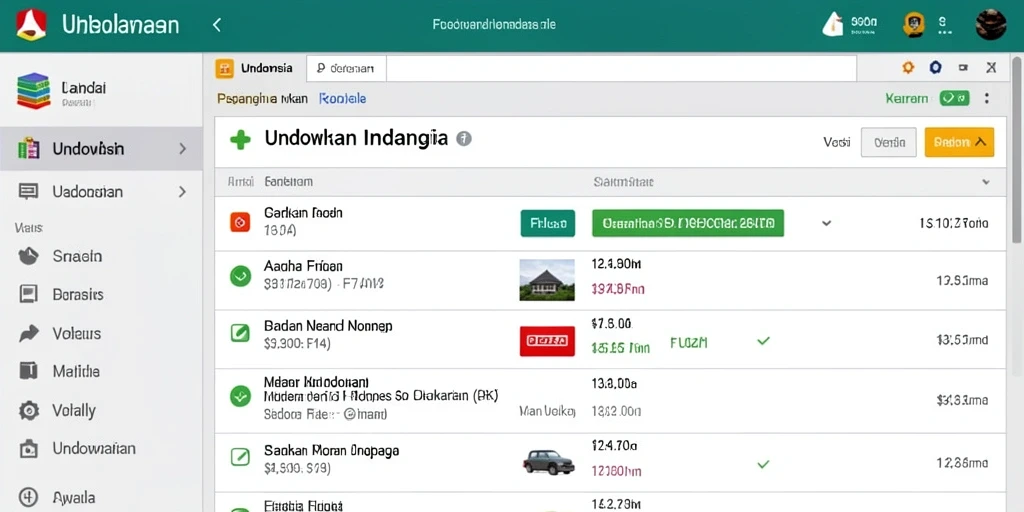Click the red Unbolanaan logo icon
The width and height of the screenshot is (1024, 512).
click(x=31, y=25)
